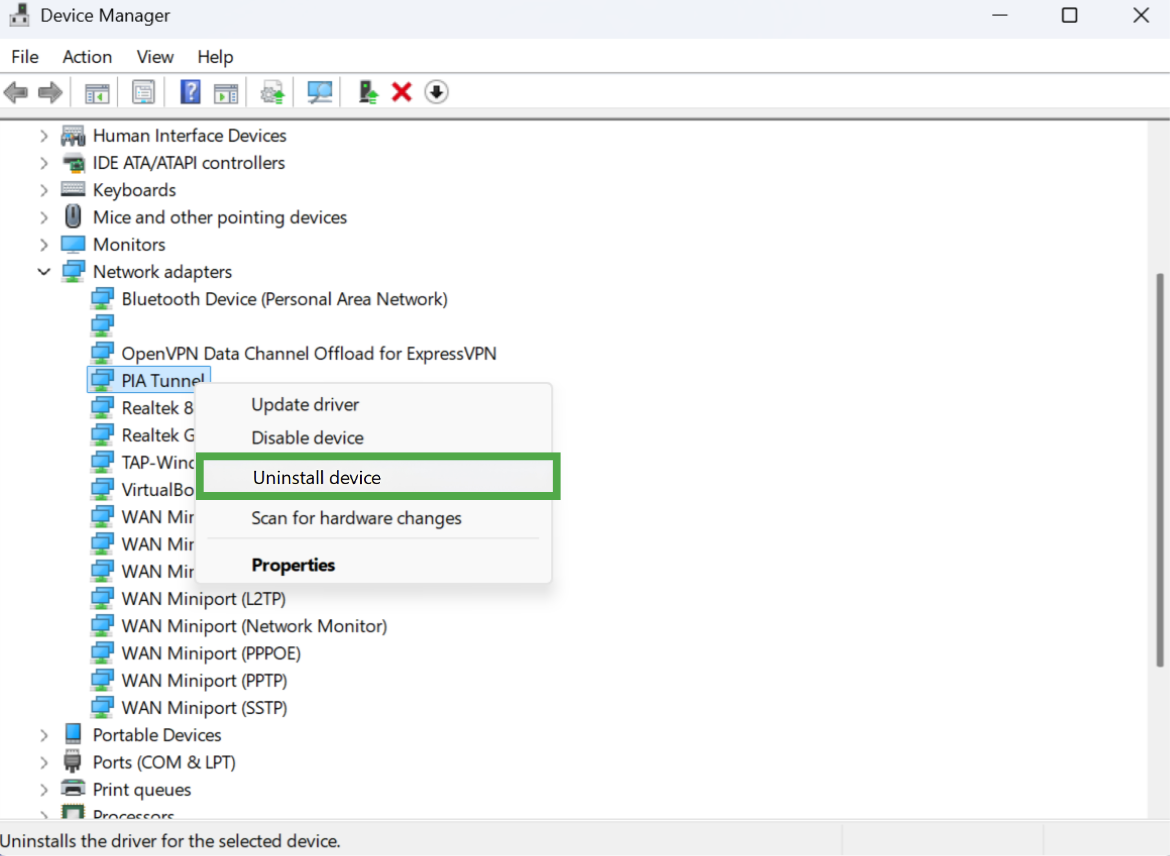This screenshot has height=856, width=1170.
Task: Select the Realtek G adapter row
Action: (x=143, y=435)
